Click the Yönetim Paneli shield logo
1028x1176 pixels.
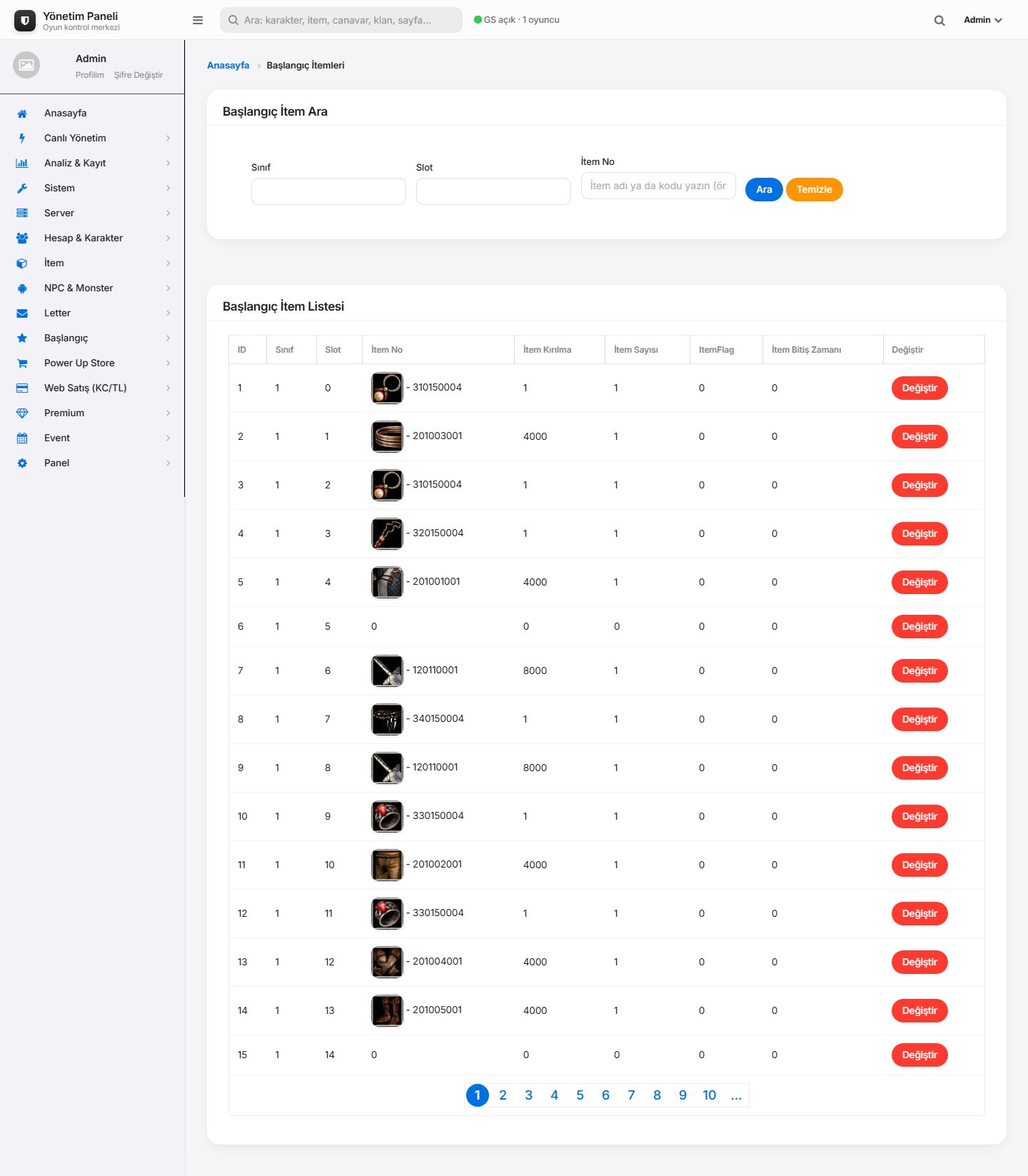click(25, 21)
